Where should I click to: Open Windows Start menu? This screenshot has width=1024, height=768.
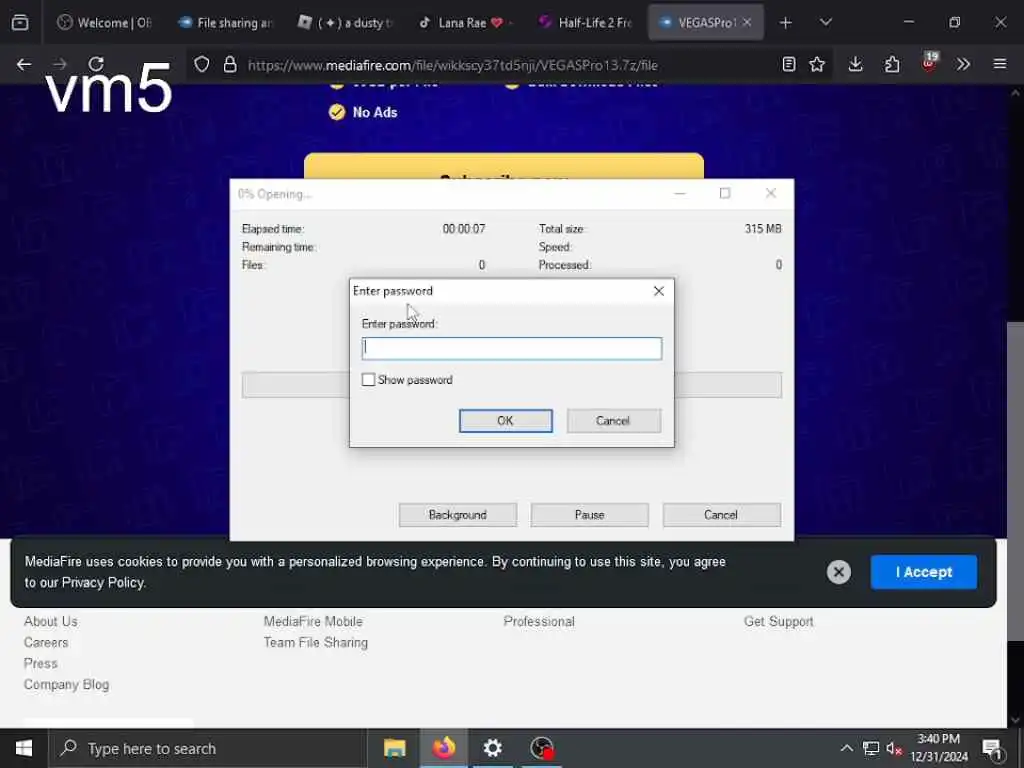click(x=24, y=748)
